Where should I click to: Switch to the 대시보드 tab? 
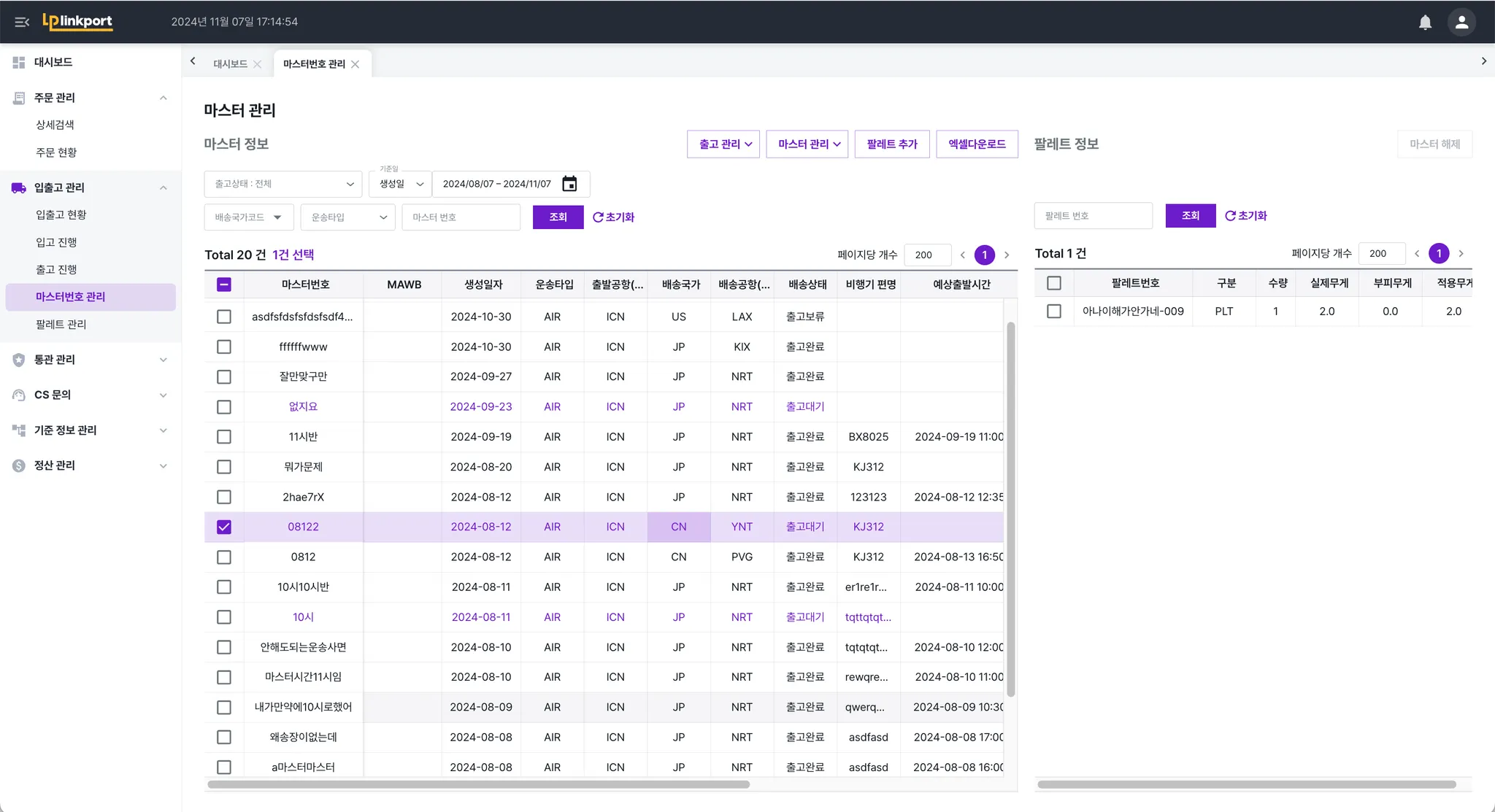click(230, 64)
